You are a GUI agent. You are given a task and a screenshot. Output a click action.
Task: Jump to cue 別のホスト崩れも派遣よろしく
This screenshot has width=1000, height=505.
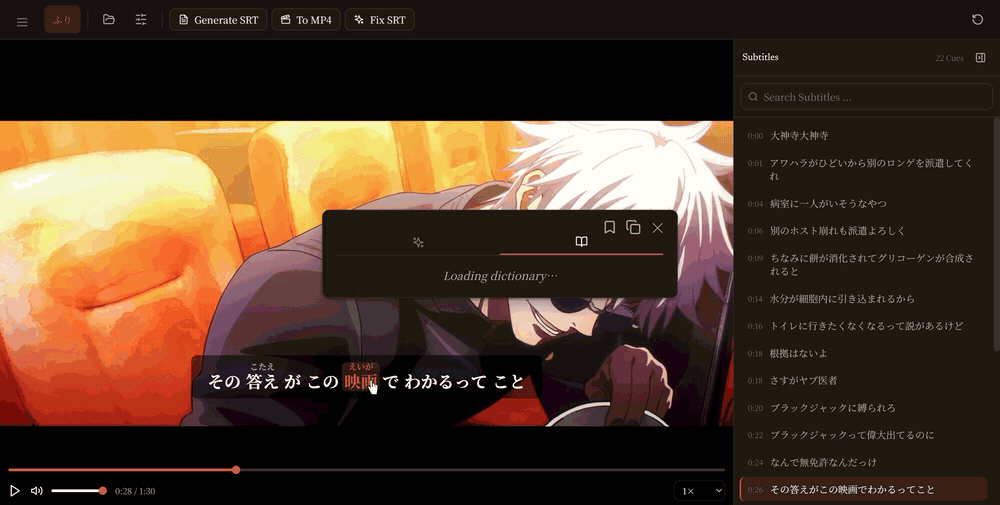point(864,231)
